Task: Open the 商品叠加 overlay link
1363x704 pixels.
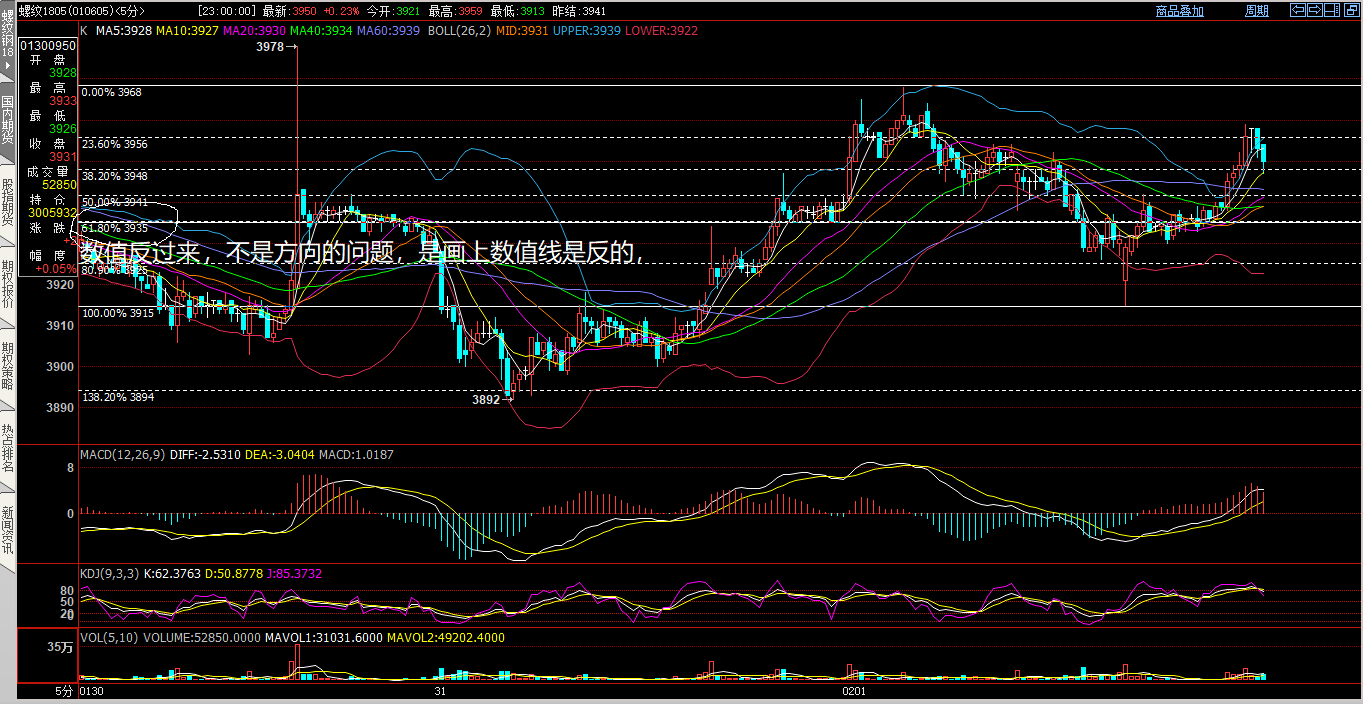Action: point(1179,11)
